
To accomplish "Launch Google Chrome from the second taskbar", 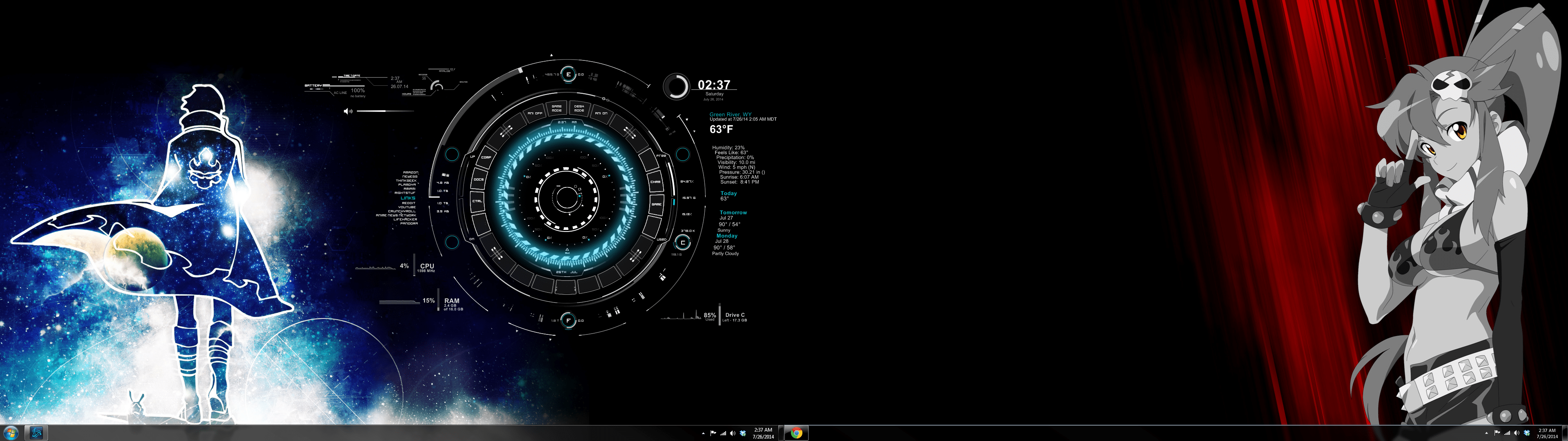I will pos(796,433).
